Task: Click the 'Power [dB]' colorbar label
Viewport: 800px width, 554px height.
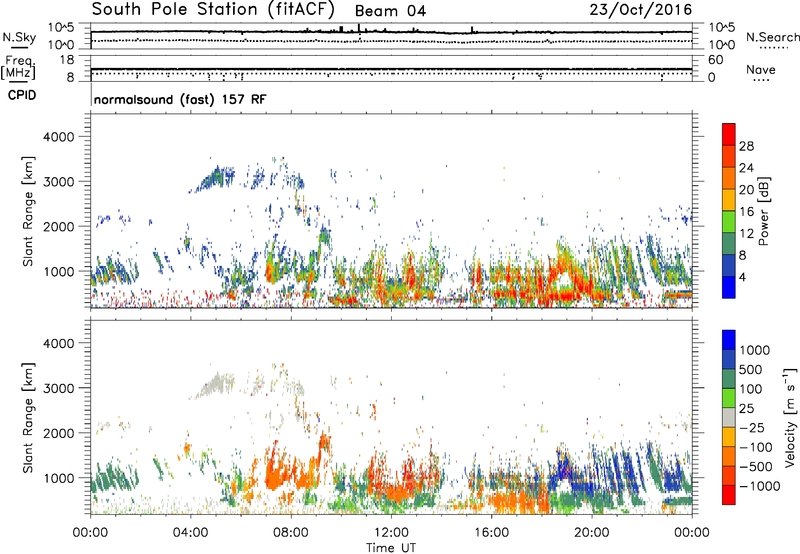Action: pyautogui.click(x=763, y=211)
